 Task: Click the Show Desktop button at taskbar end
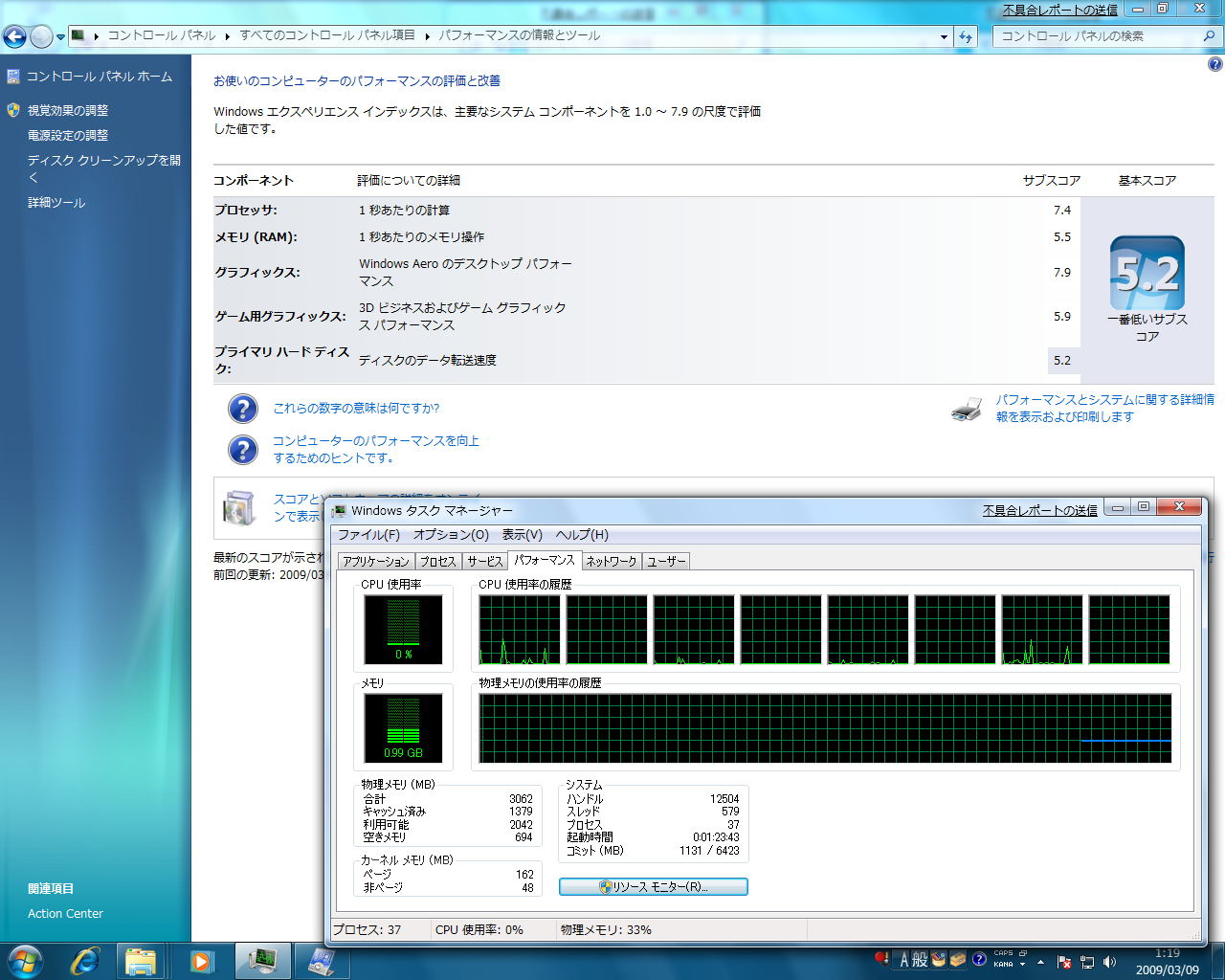1217,962
